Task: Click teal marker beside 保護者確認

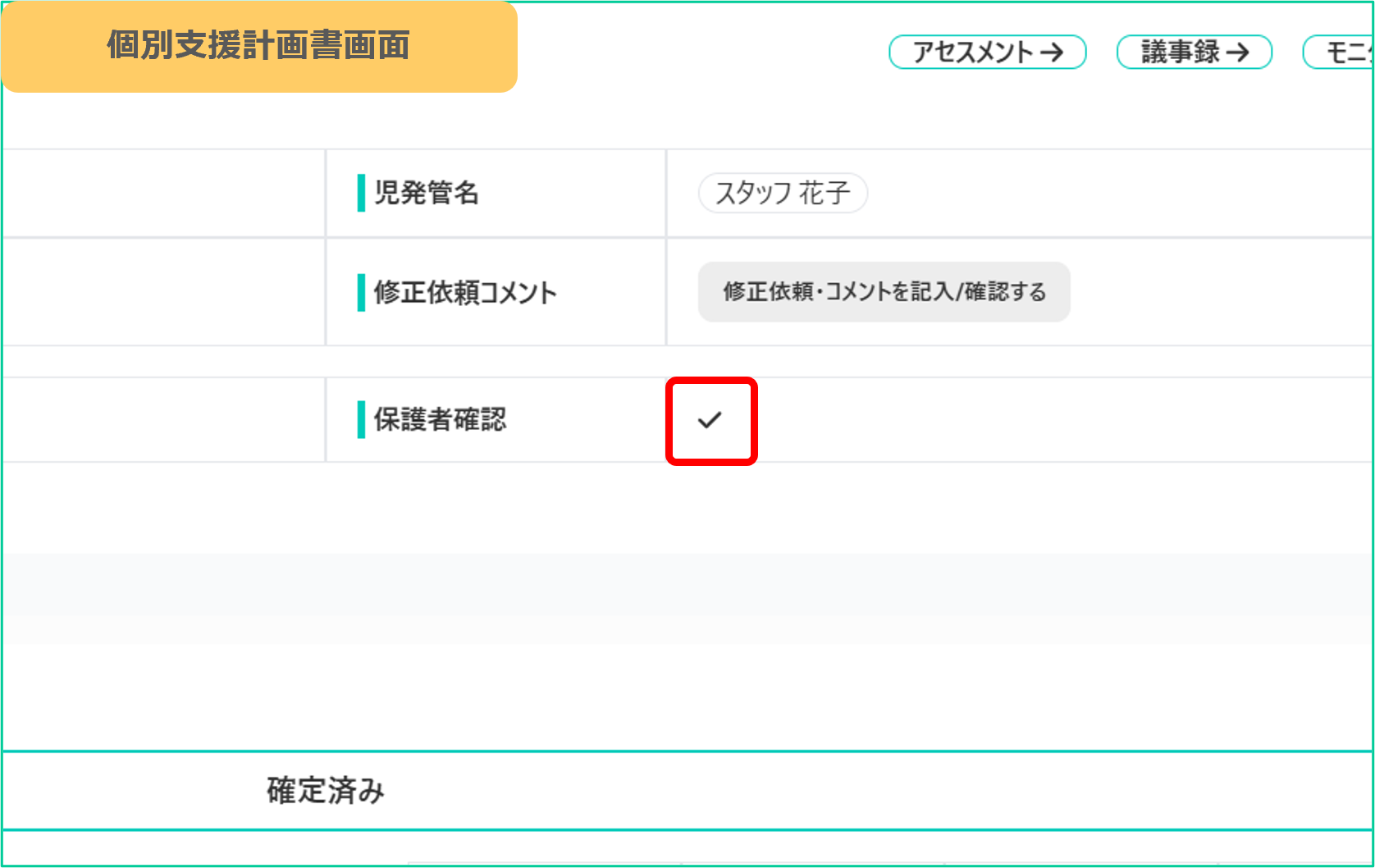Action: (361, 419)
